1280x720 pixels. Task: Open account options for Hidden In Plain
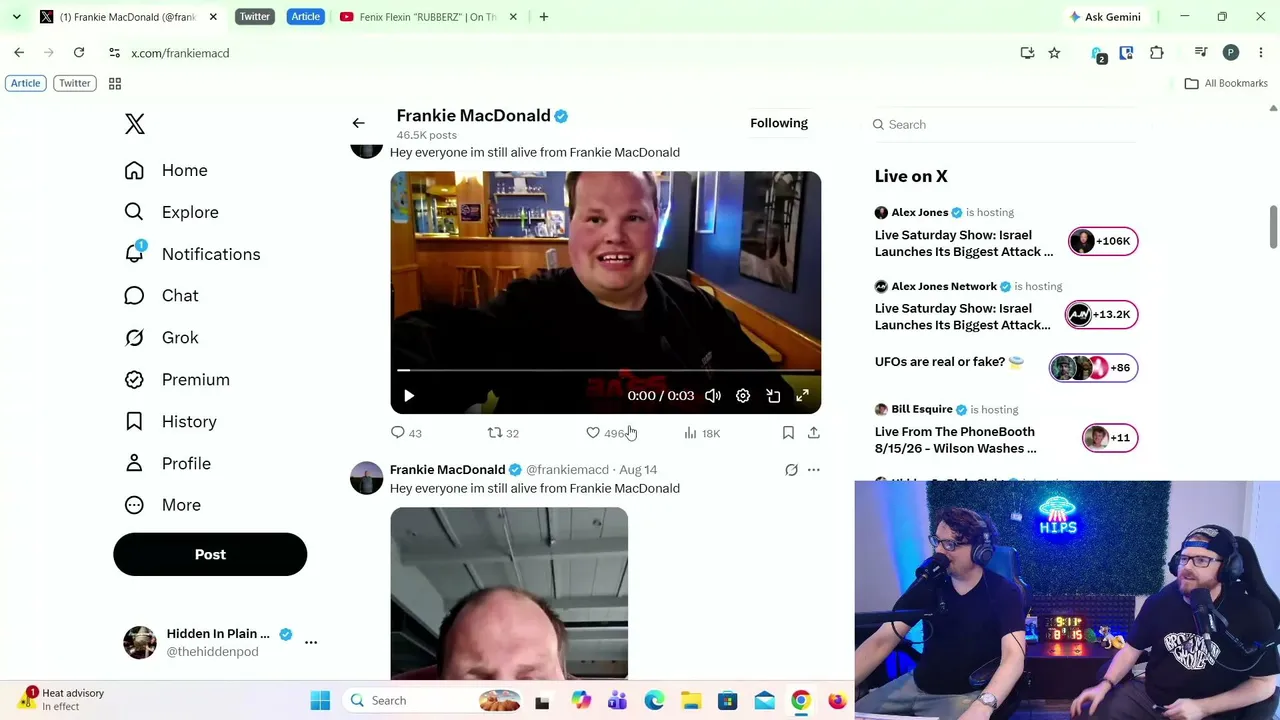click(x=311, y=642)
